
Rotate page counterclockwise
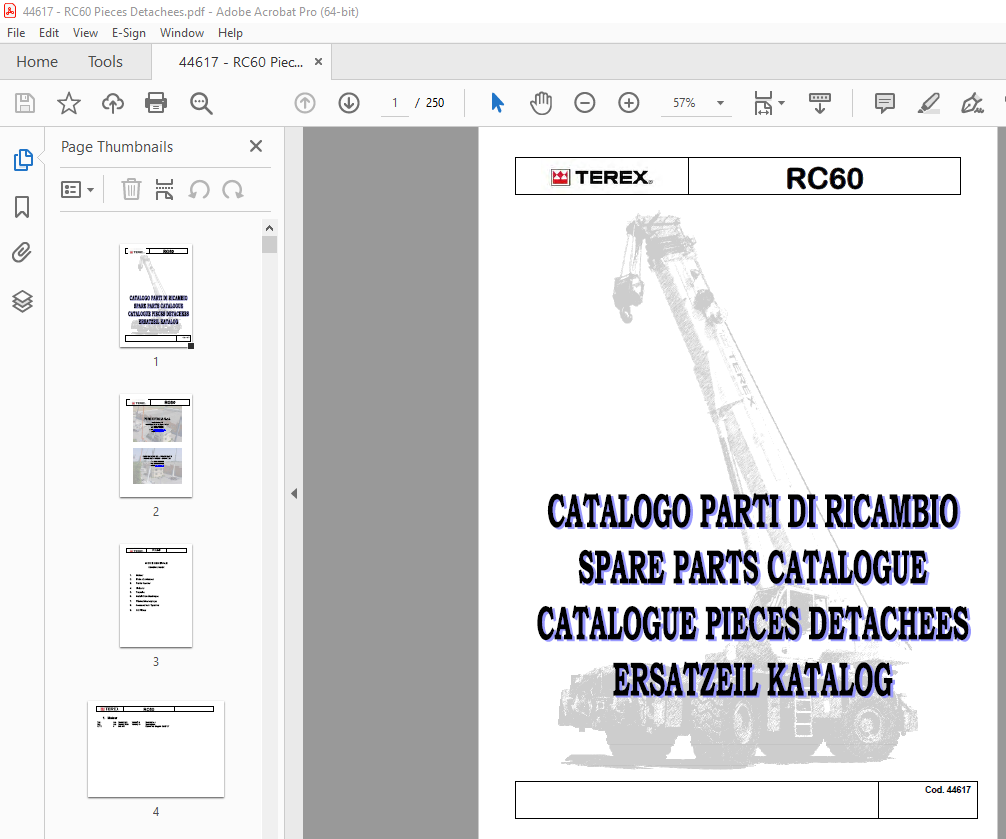(x=199, y=190)
